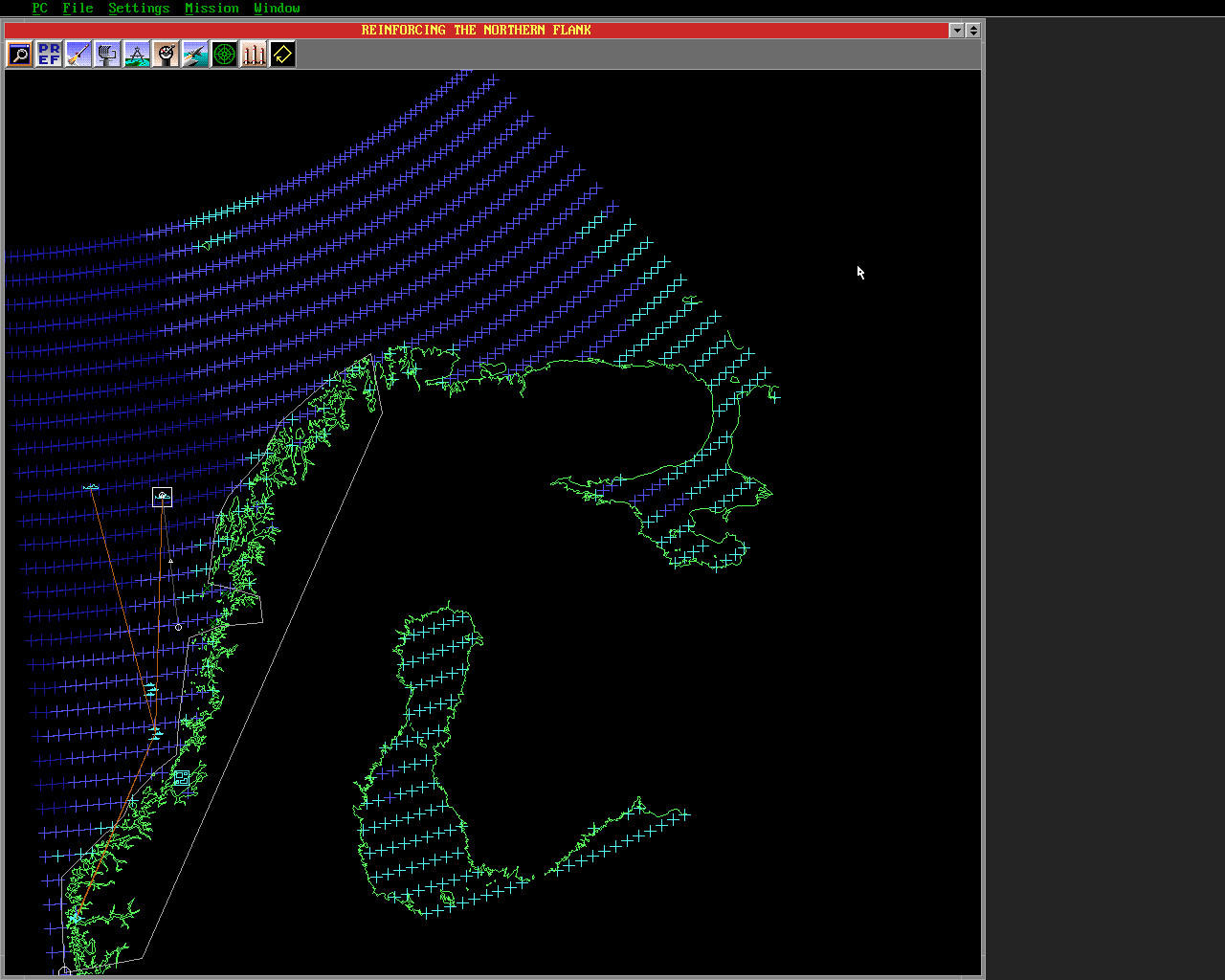Image resolution: width=1225 pixels, height=980 pixels.
Task: Select the boxed ship unit on map
Action: 163,497
